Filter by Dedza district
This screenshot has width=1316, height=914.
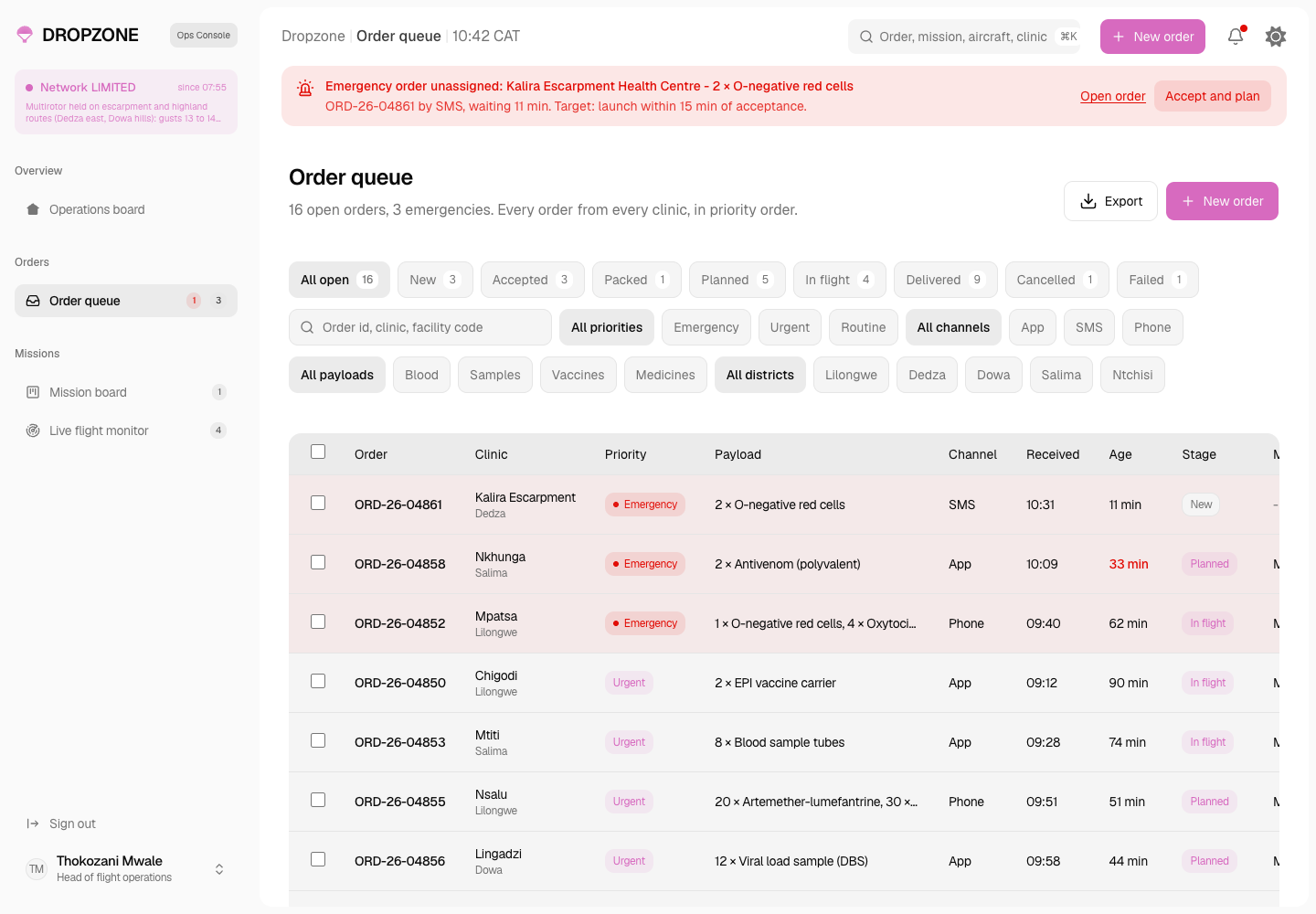928,375
